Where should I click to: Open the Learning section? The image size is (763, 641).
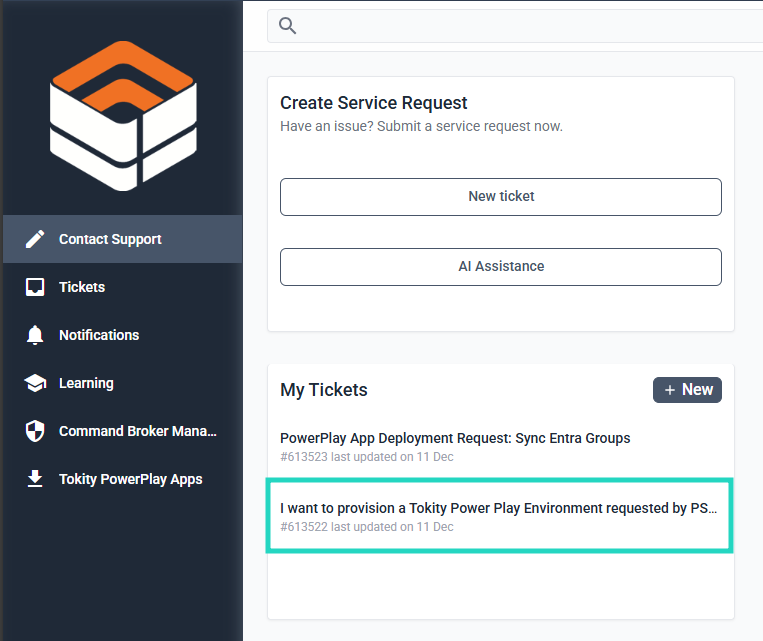point(86,383)
